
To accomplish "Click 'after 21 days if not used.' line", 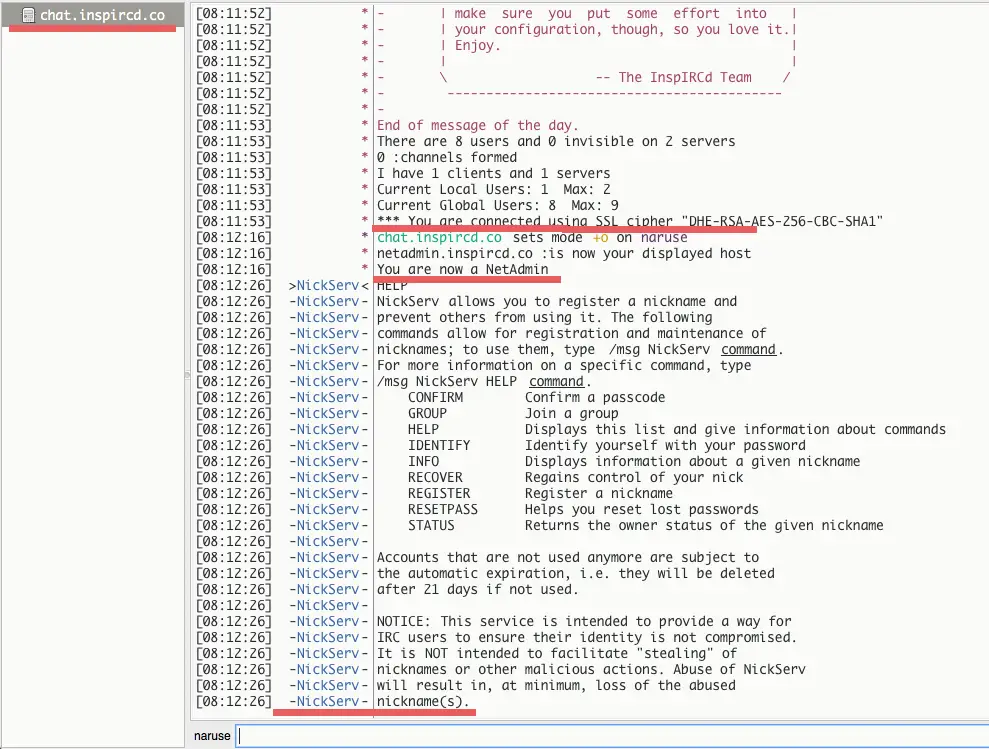I will click(x=477, y=589).
